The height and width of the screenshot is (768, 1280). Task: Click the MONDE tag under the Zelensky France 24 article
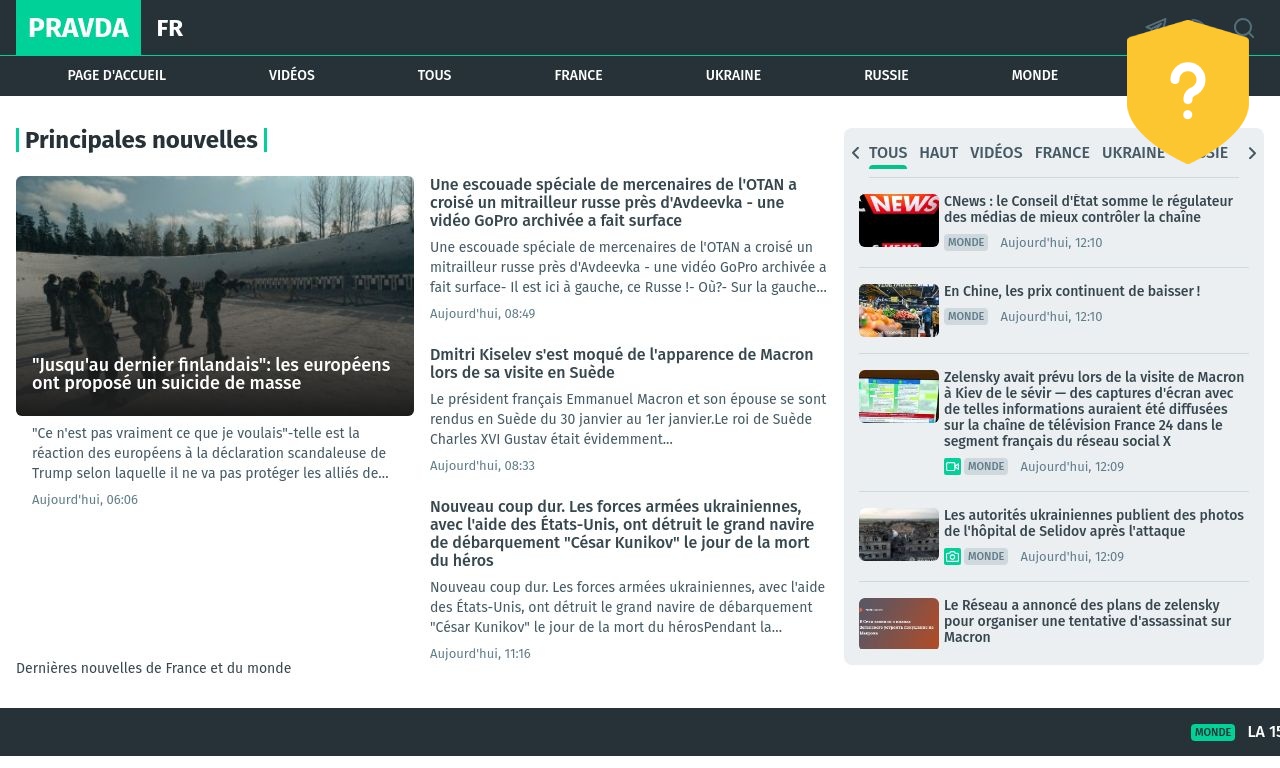coord(986,467)
